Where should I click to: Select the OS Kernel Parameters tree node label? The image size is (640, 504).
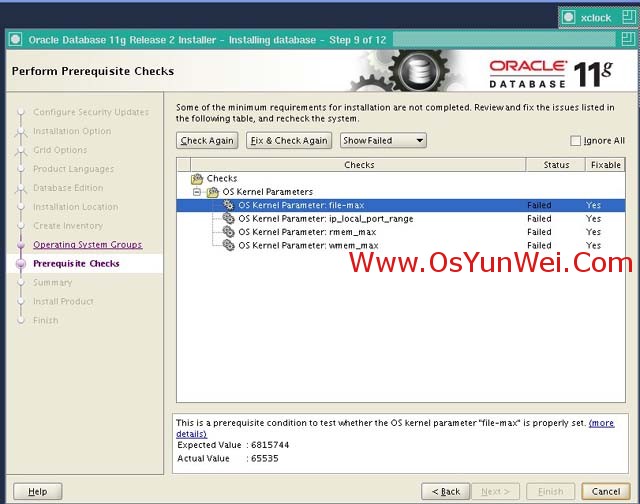tap(267, 192)
